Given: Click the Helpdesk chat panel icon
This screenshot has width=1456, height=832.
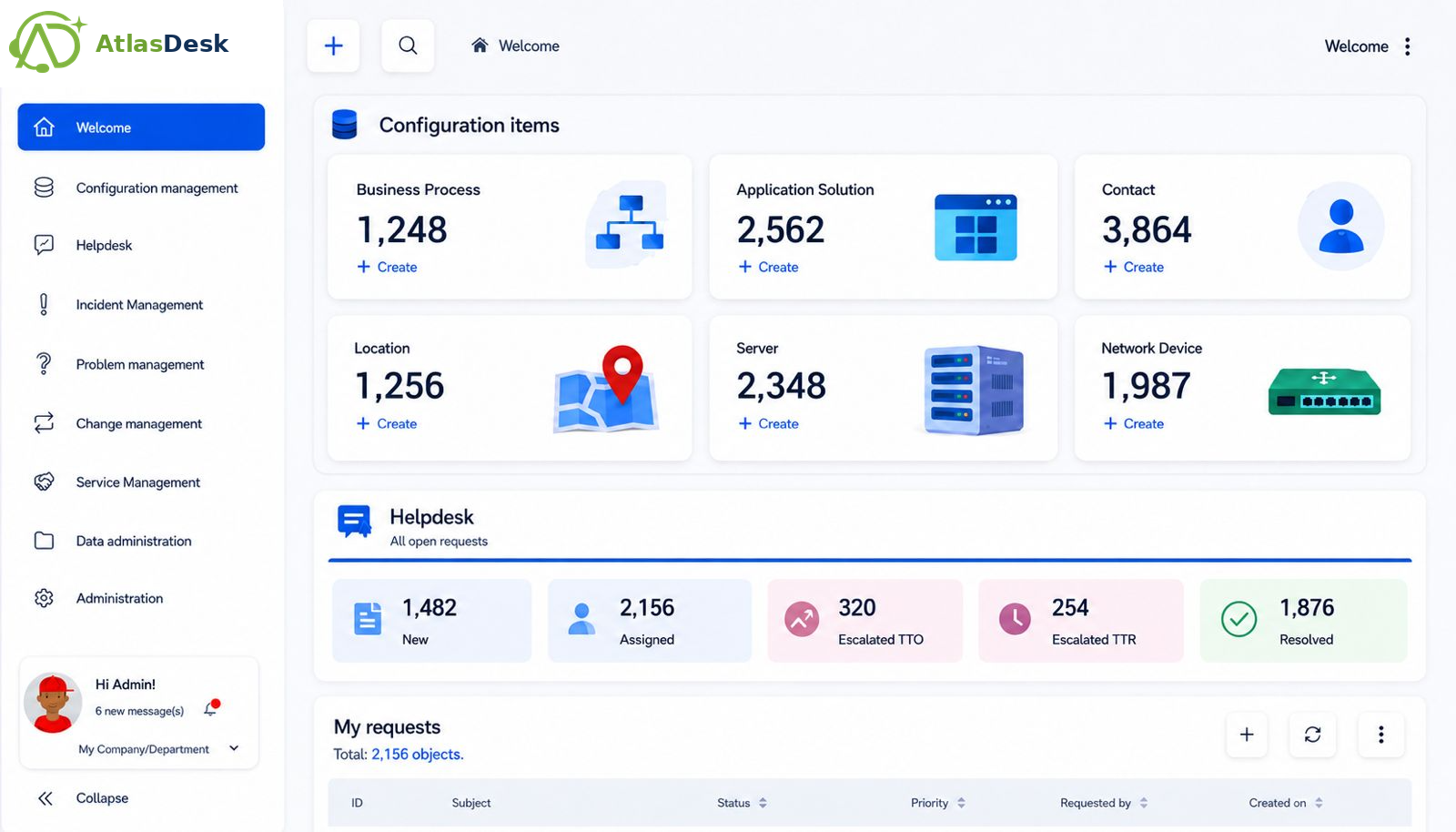Looking at the screenshot, I should point(354,521).
